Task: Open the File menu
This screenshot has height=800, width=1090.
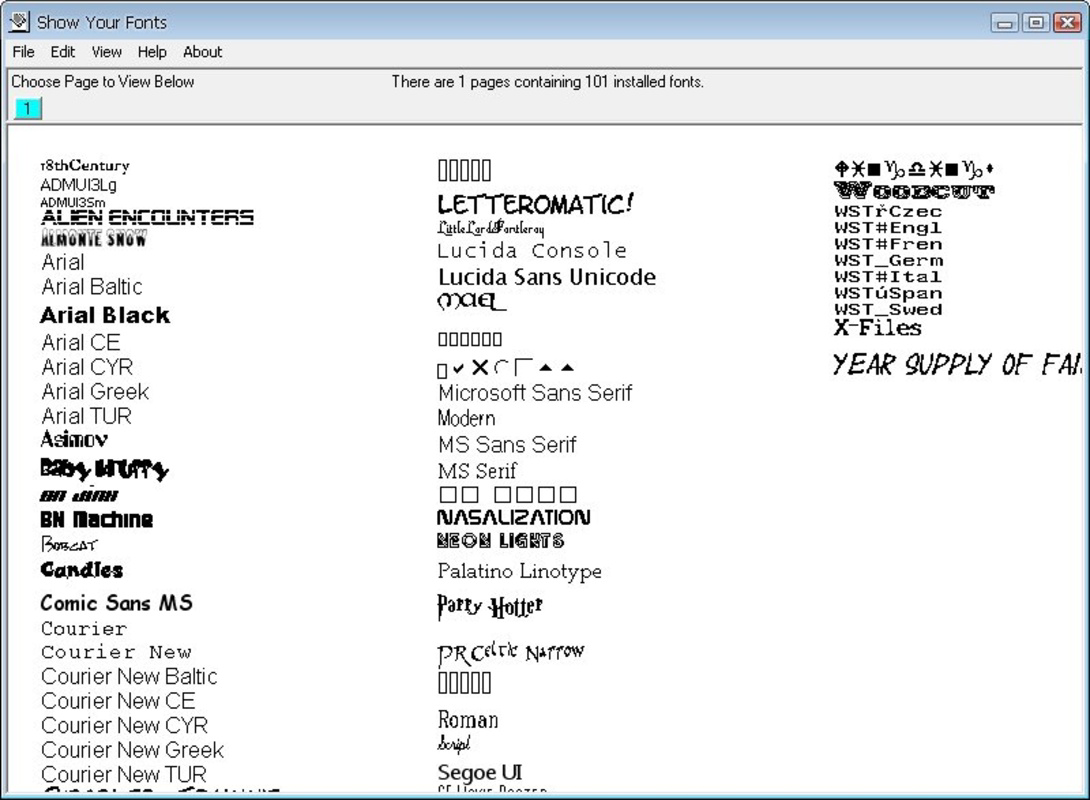Action: tap(23, 52)
